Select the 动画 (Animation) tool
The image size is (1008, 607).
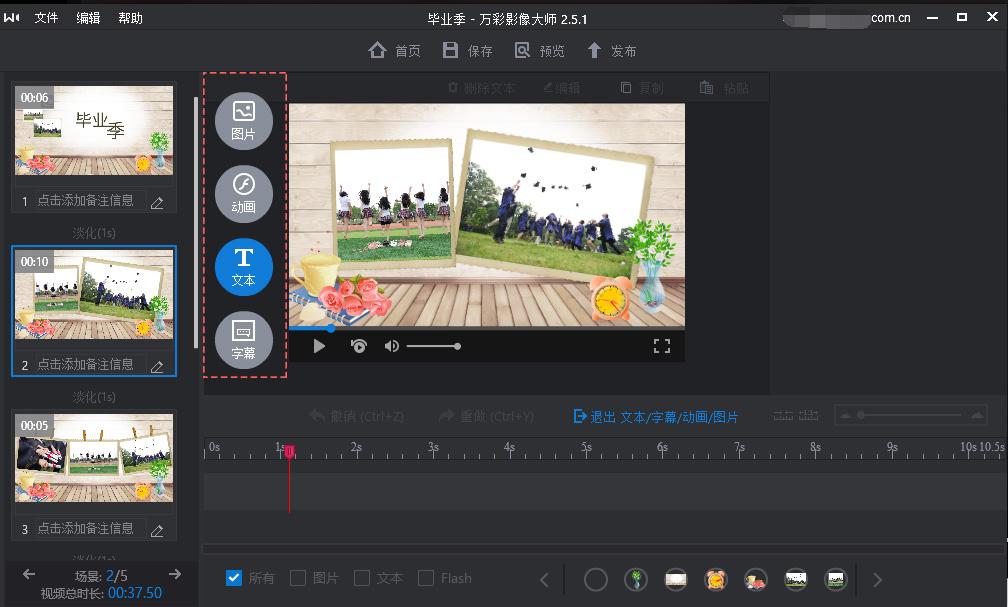pyautogui.click(x=244, y=194)
